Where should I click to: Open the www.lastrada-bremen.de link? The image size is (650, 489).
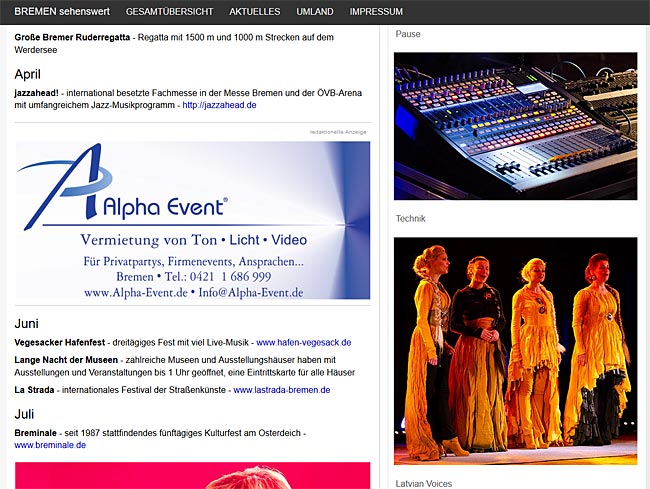point(282,390)
